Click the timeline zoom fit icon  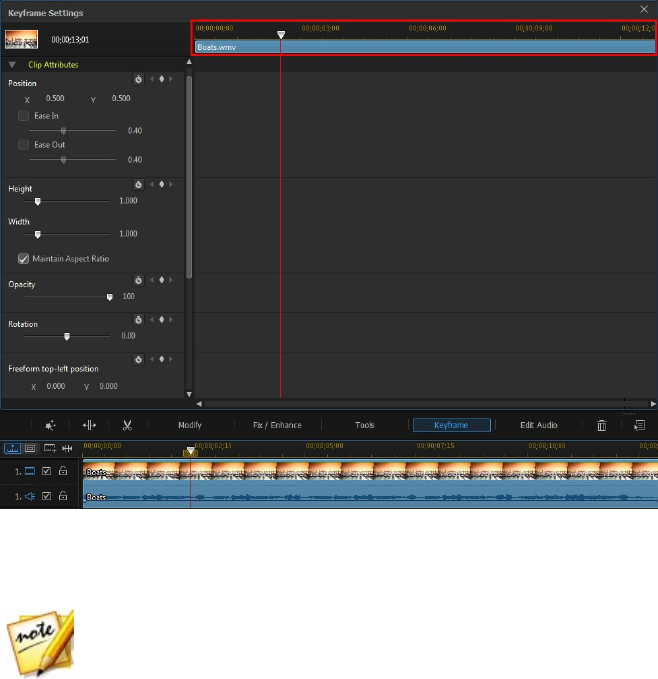click(x=67, y=449)
